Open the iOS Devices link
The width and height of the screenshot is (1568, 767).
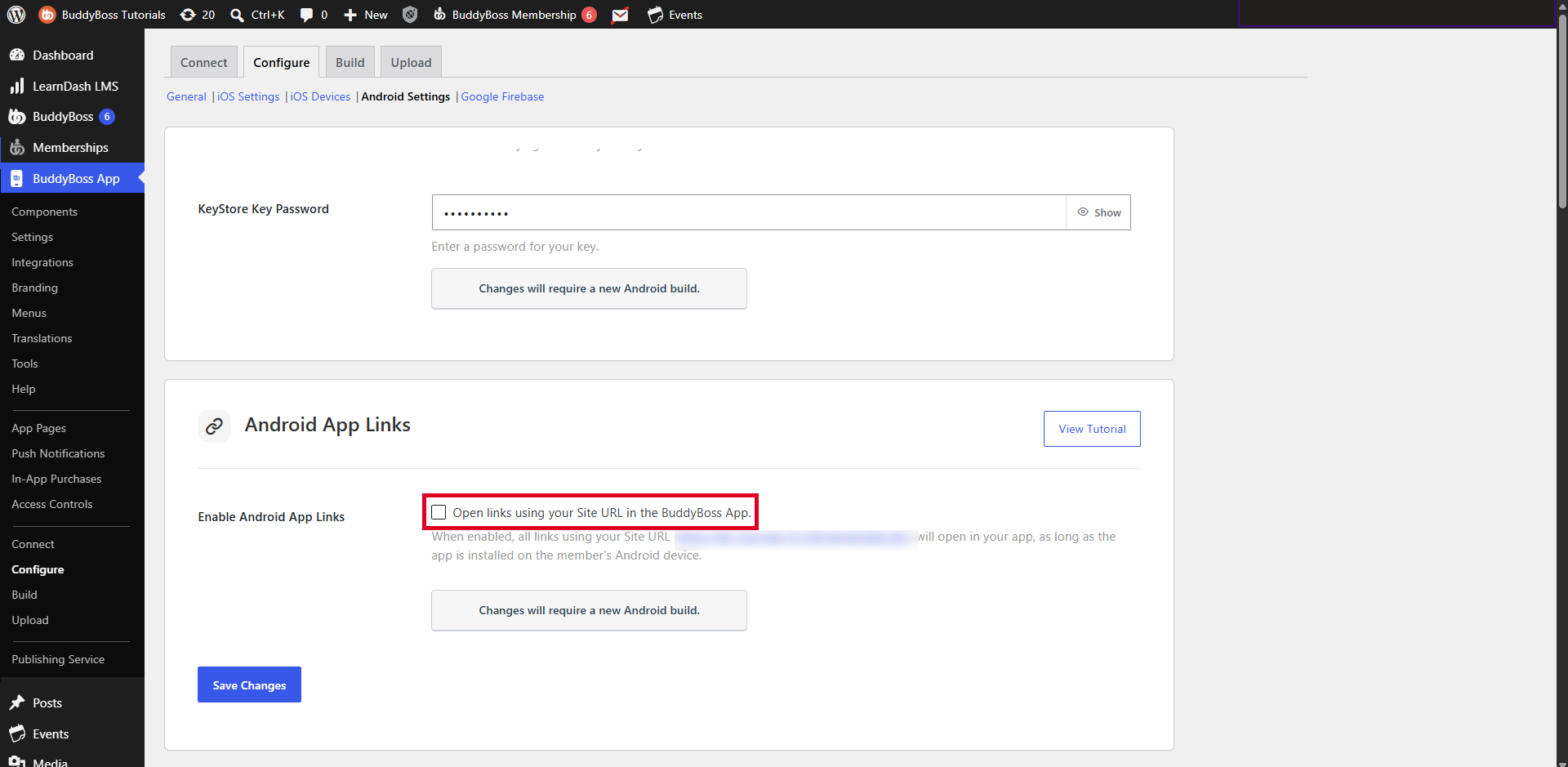(x=320, y=96)
